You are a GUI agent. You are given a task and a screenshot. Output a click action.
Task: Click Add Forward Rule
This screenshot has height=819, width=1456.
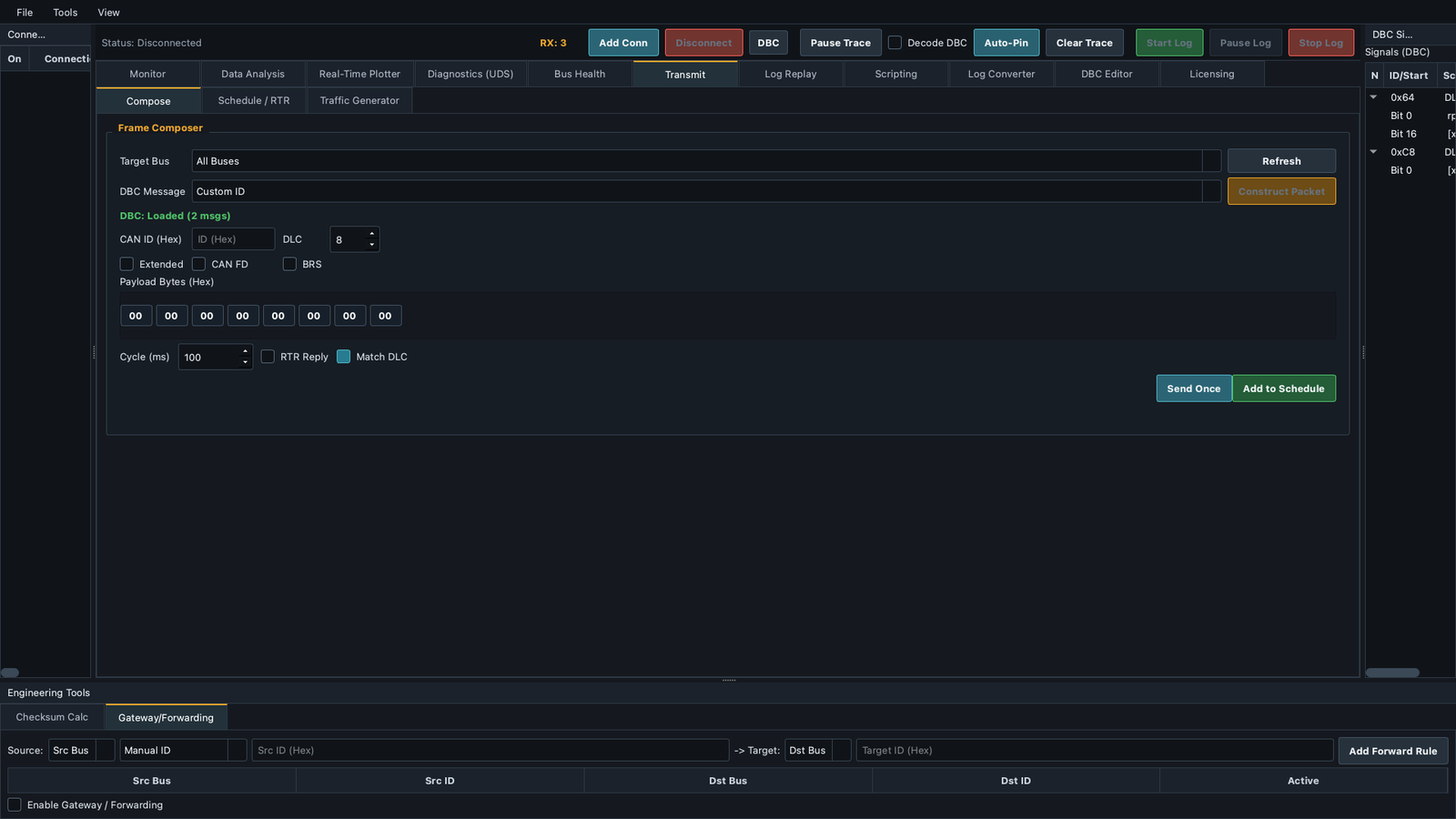(x=1392, y=751)
